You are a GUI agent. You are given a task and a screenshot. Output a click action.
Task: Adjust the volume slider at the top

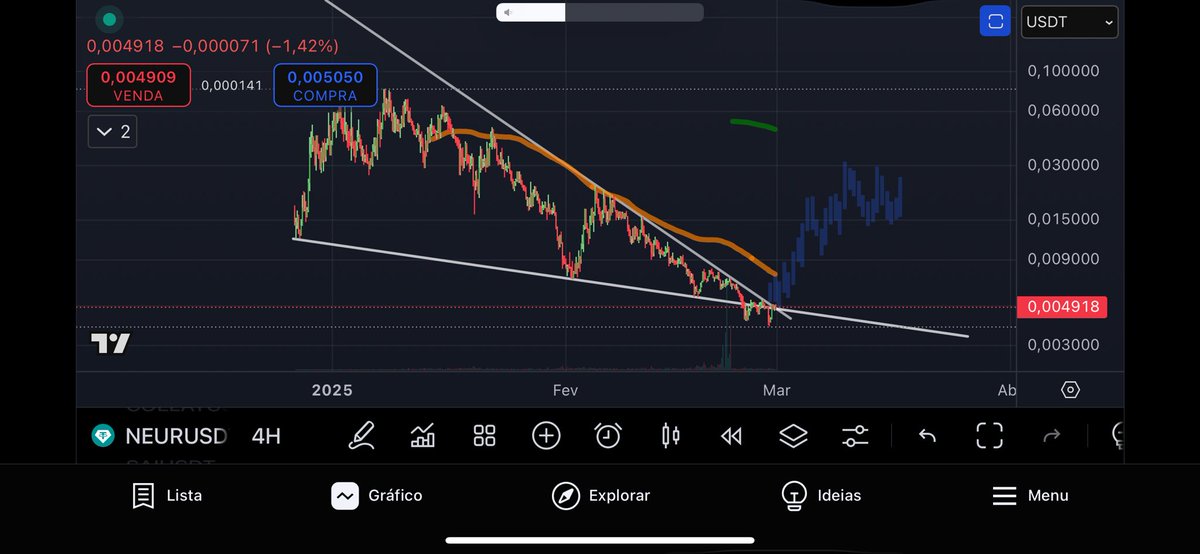(600, 12)
